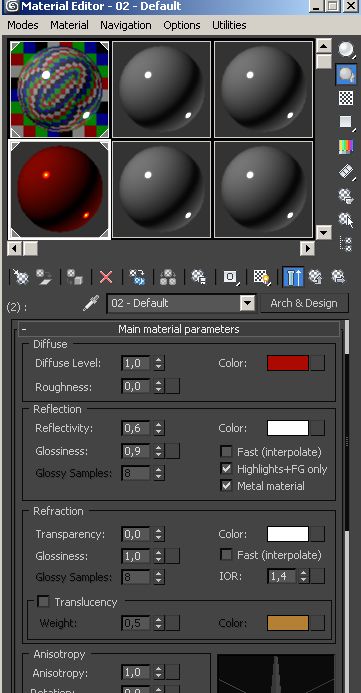This screenshot has height=693, width=361.
Task: Click the Reflectivity value field
Action: click(136, 428)
